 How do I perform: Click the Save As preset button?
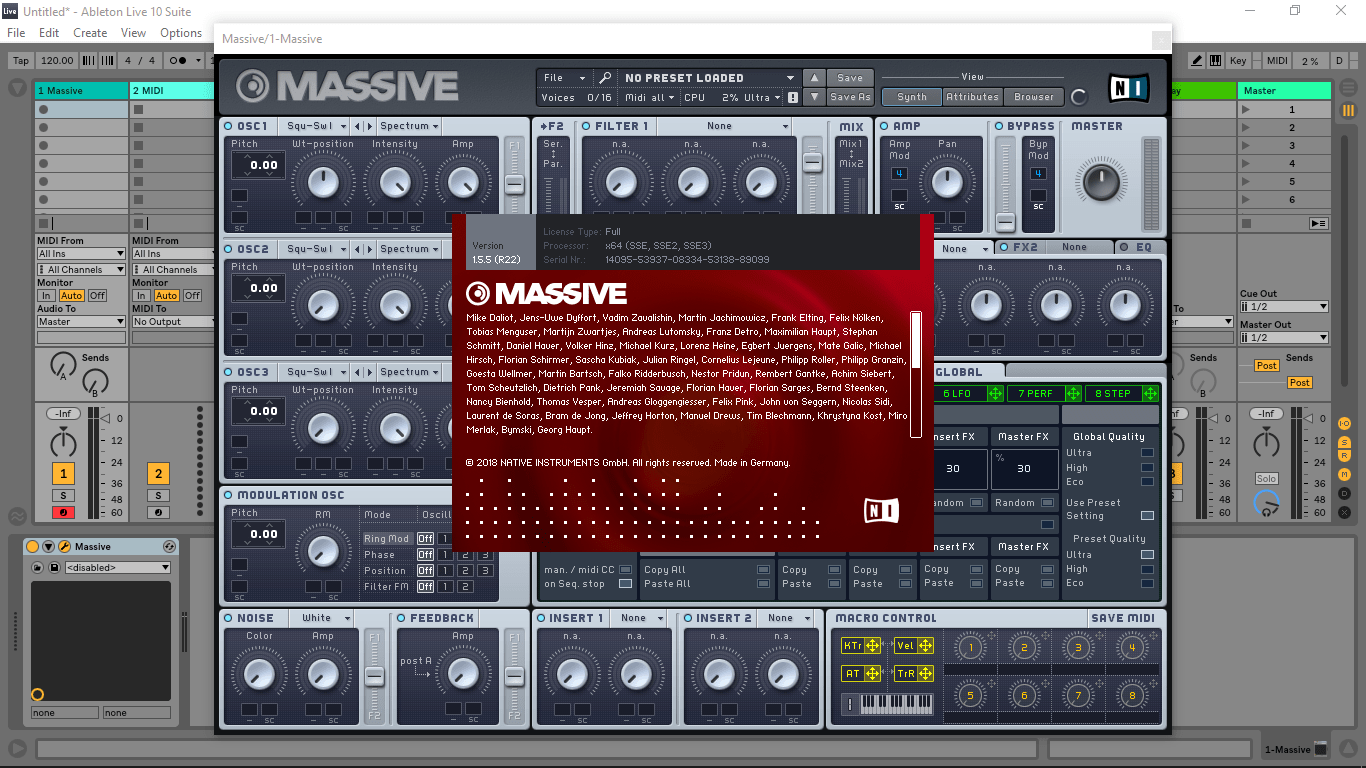pyautogui.click(x=850, y=97)
